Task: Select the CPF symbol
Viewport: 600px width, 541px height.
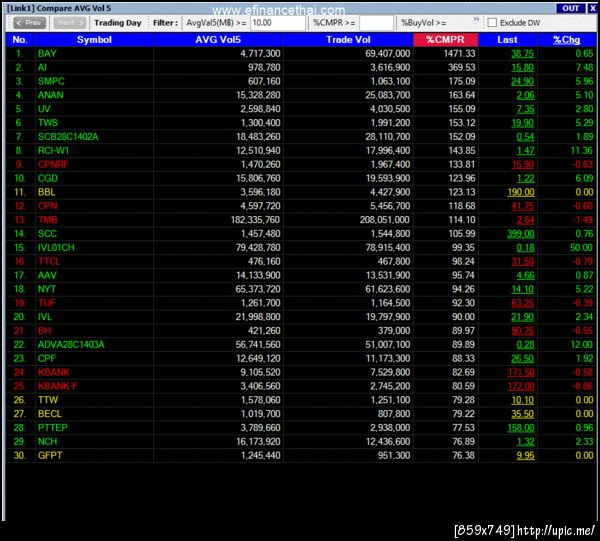Action: click(47, 358)
